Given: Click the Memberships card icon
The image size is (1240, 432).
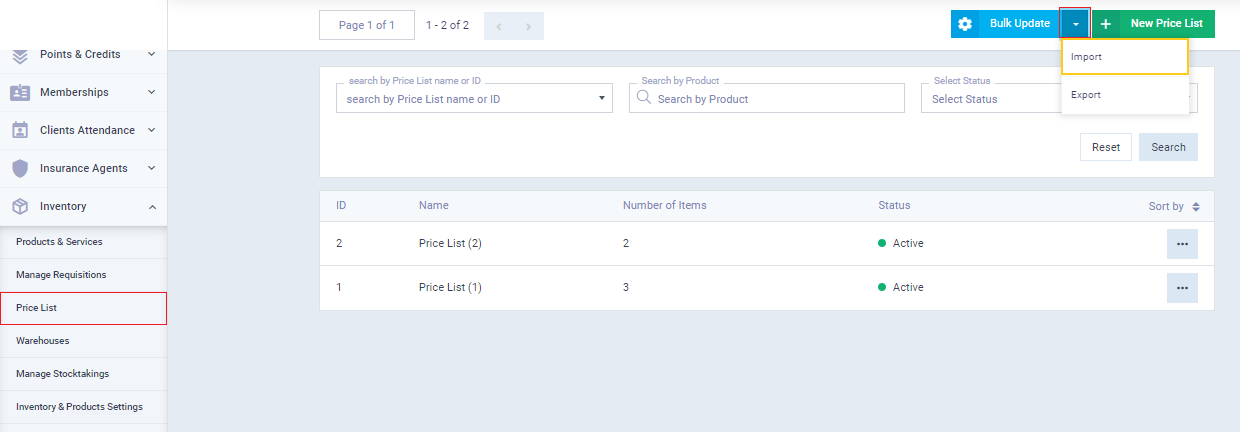Looking at the screenshot, I should pyautogui.click(x=20, y=92).
